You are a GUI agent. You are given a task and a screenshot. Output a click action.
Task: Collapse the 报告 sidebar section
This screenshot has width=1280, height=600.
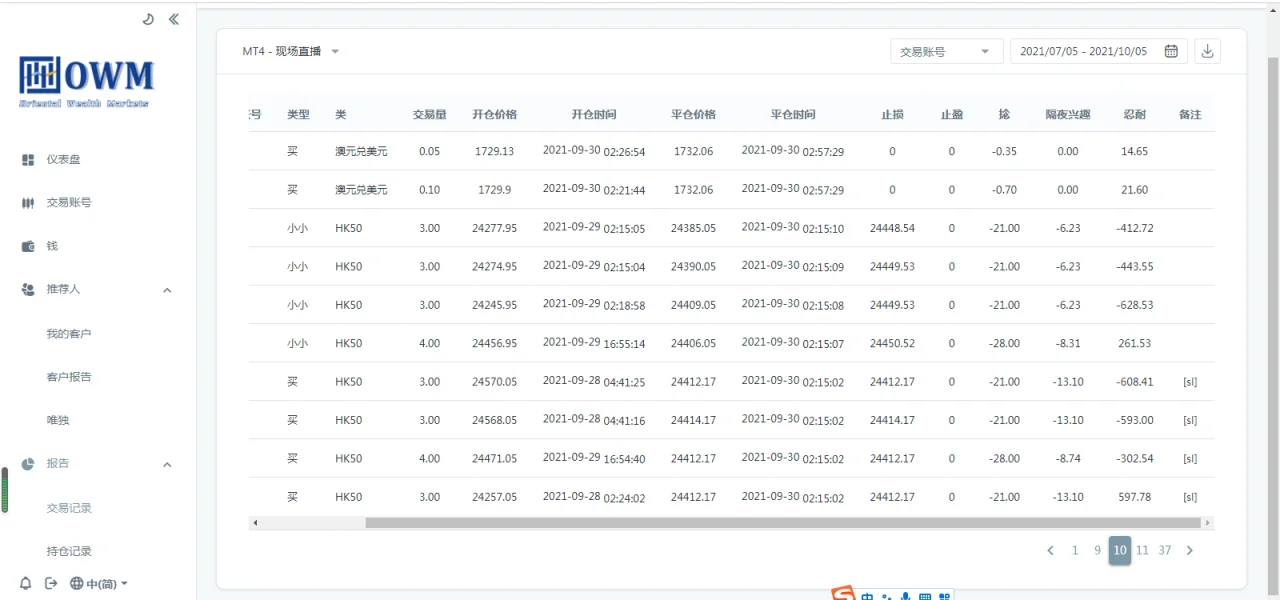(x=167, y=464)
